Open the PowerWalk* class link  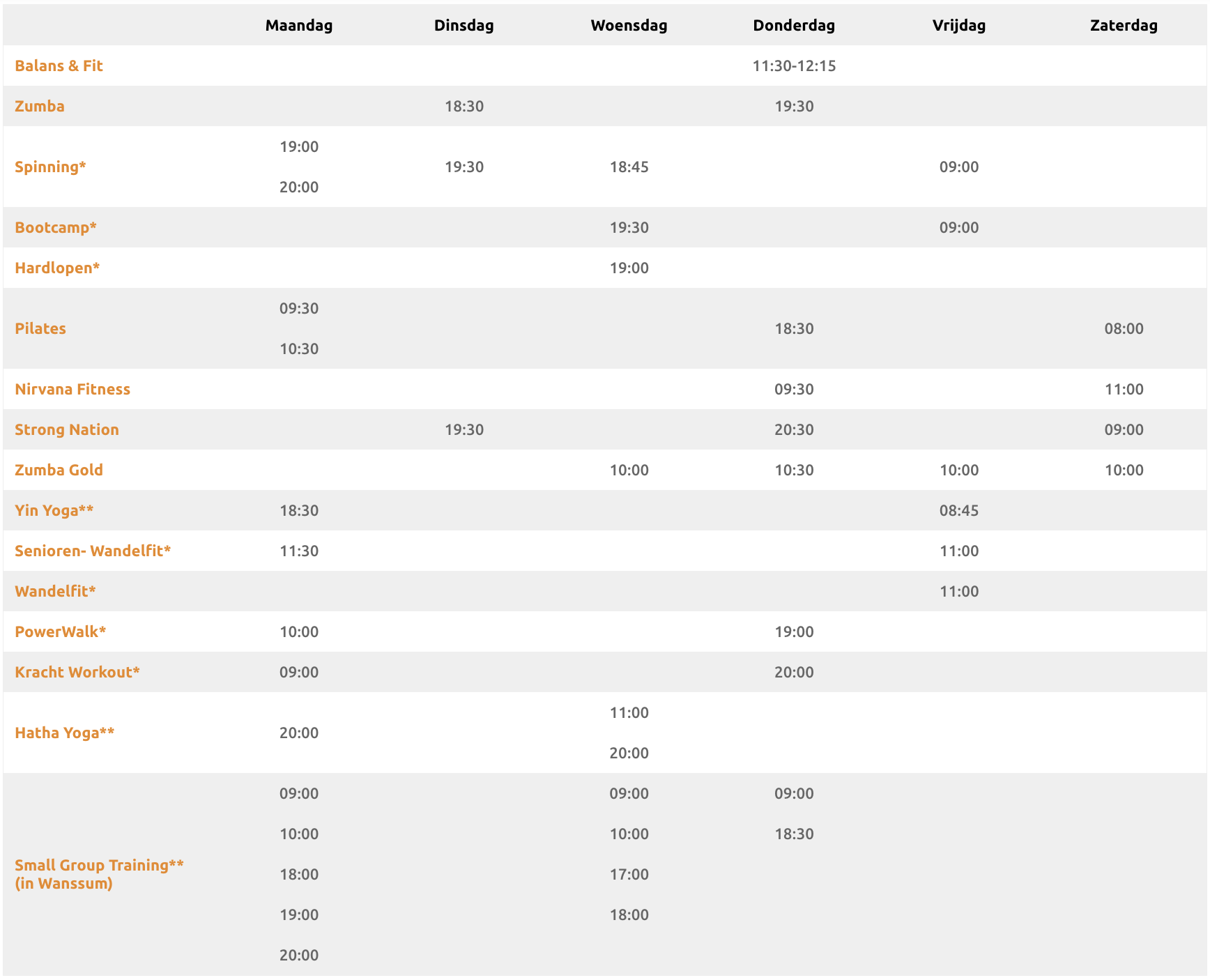[61, 632]
